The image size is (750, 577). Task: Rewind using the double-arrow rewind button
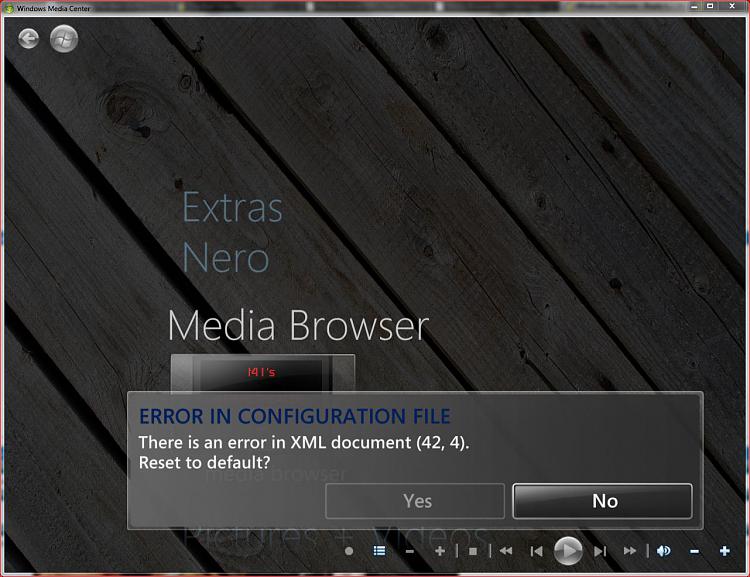coord(506,551)
